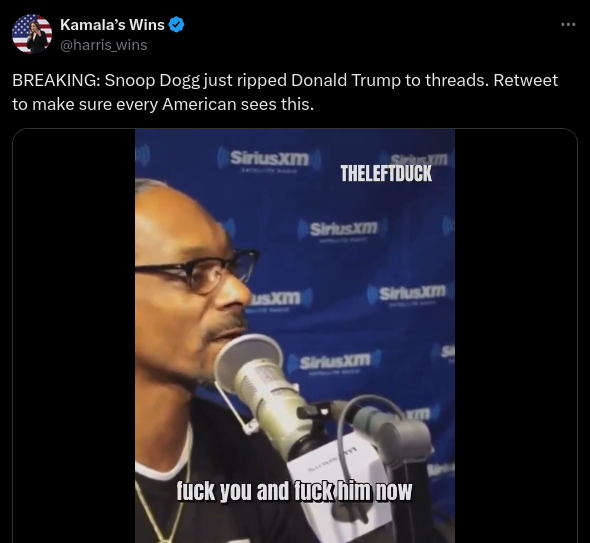The image size is (590, 543).
Task: Click the black letterbox left of video
Action: [74, 336]
